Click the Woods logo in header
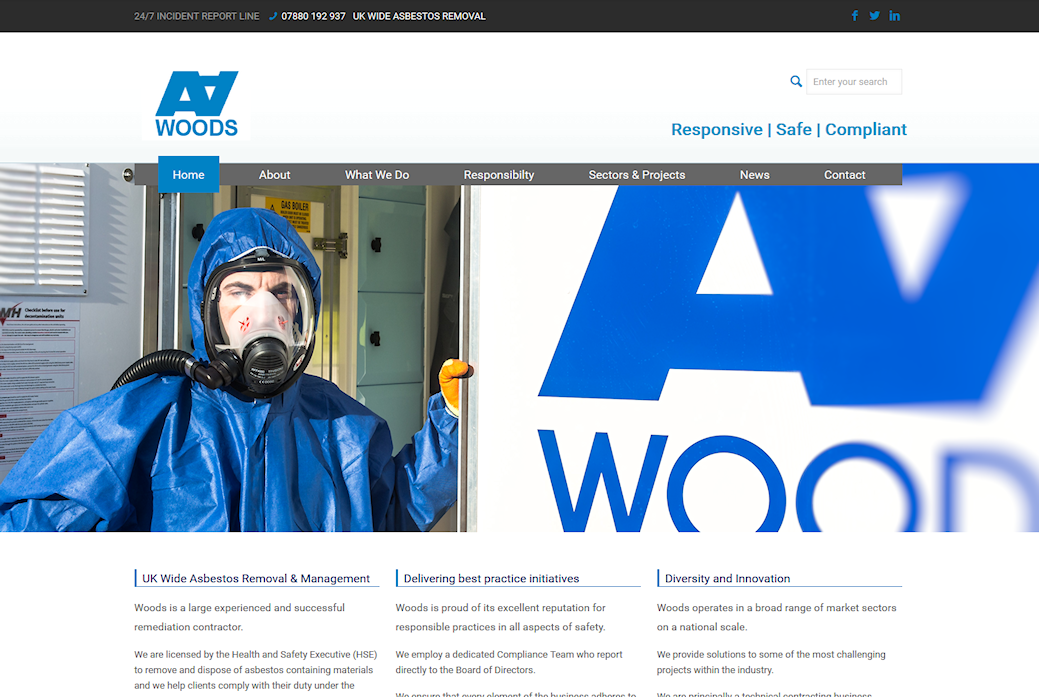 (197, 103)
